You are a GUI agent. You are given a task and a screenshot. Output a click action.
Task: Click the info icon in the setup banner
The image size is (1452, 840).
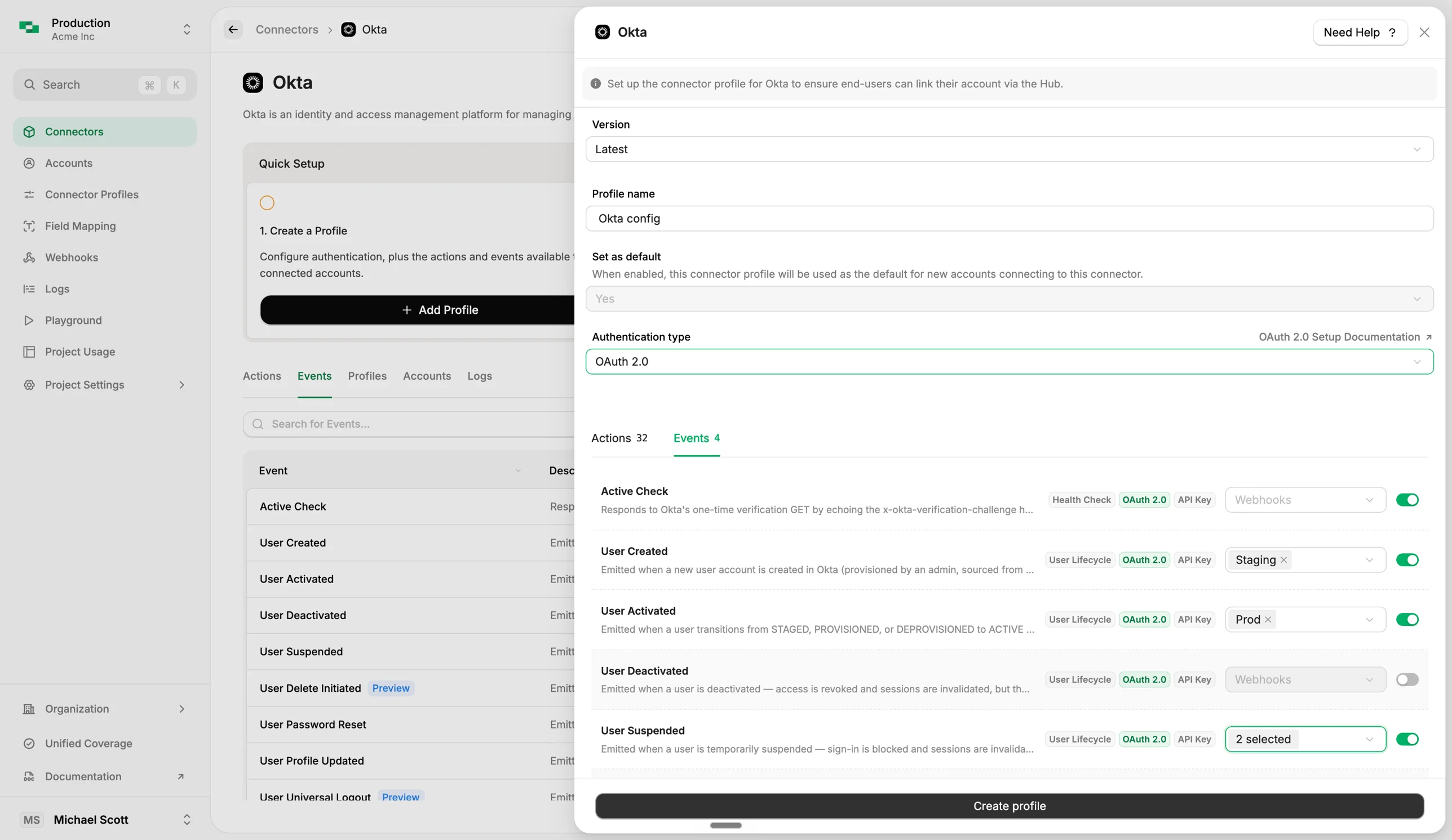click(x=596, y=84)
